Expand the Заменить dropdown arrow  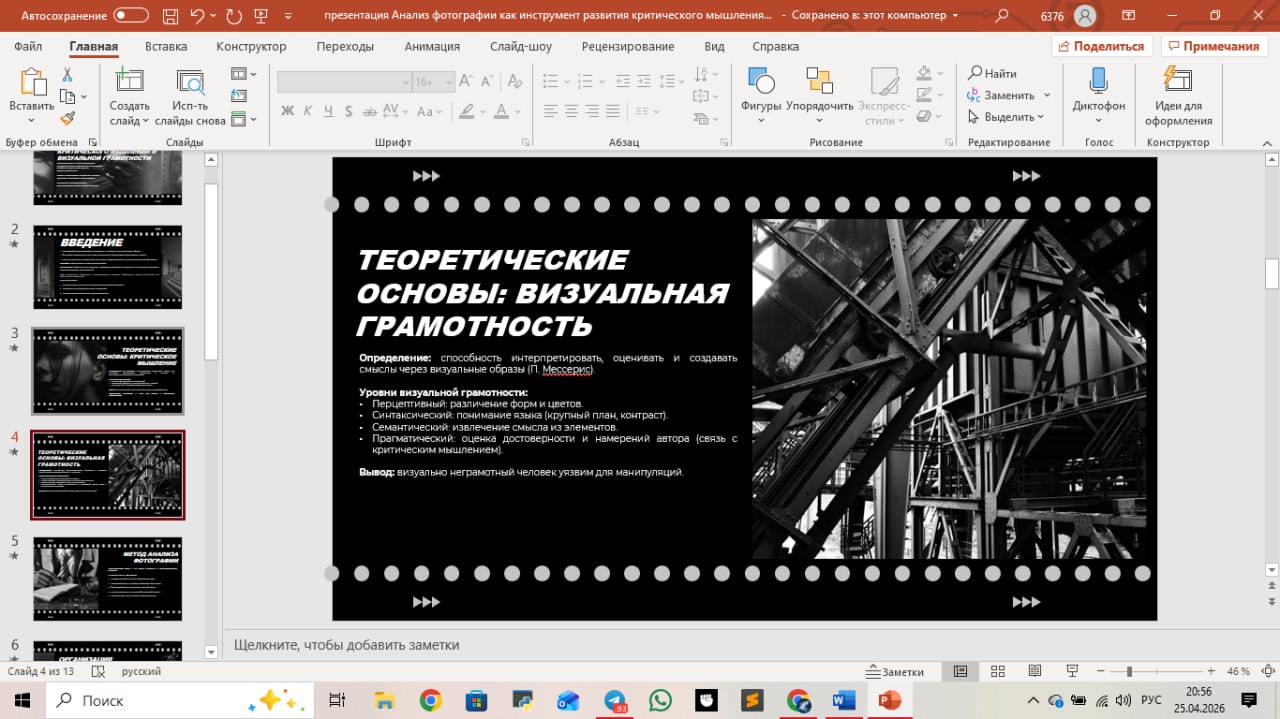1047,95
